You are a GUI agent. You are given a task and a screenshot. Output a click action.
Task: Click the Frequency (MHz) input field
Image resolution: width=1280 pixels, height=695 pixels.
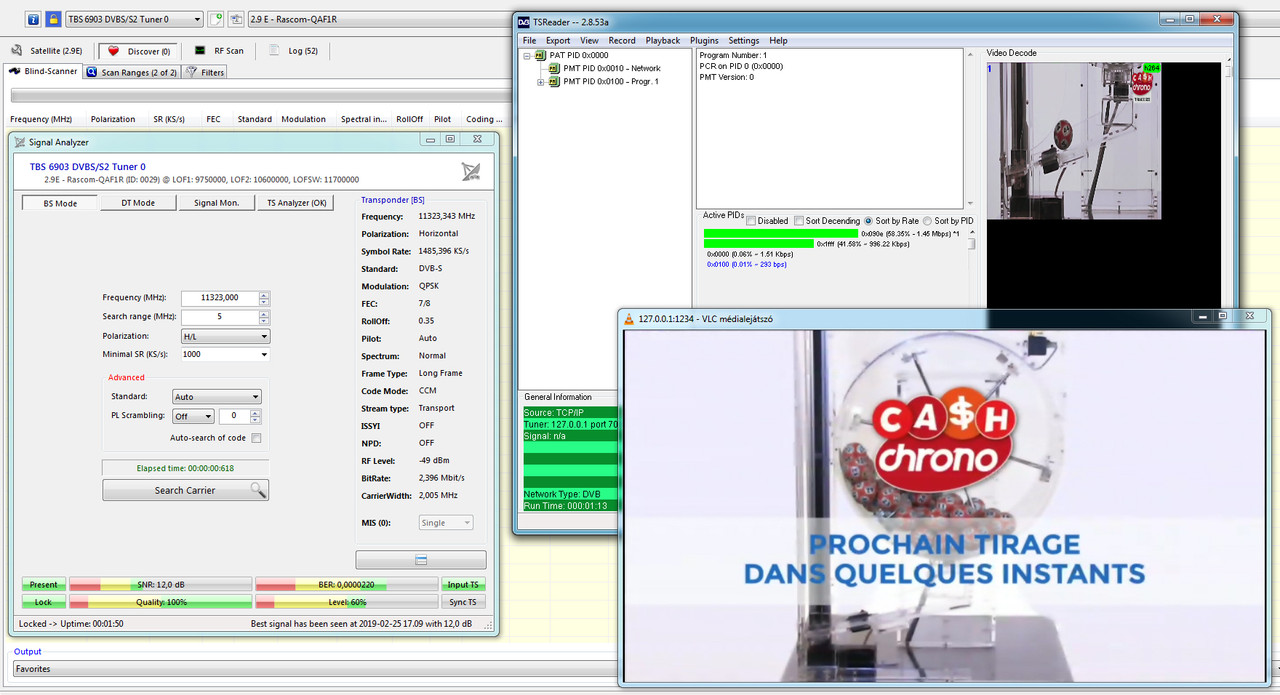pyautogui.click(x=219, y=298)
